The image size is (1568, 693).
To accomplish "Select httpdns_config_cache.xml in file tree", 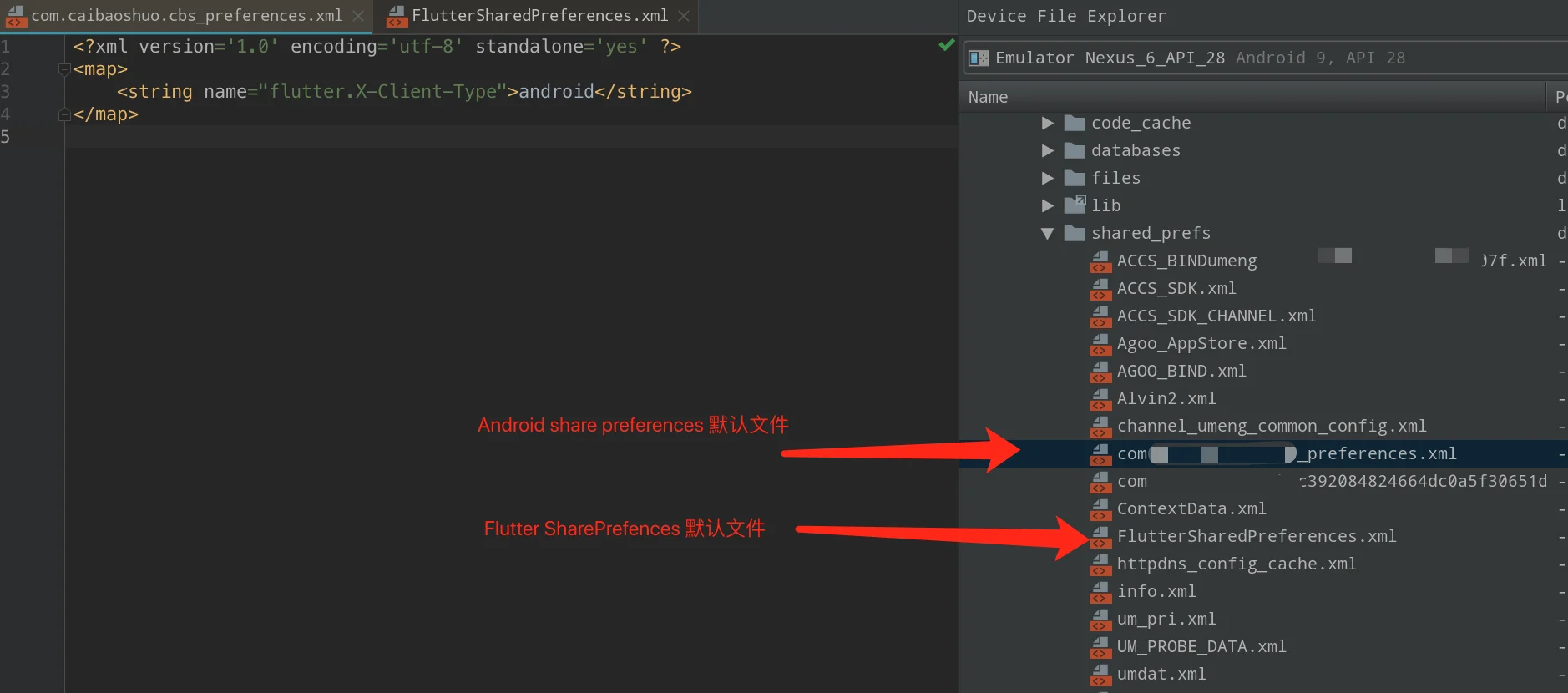I will 1237,564.
